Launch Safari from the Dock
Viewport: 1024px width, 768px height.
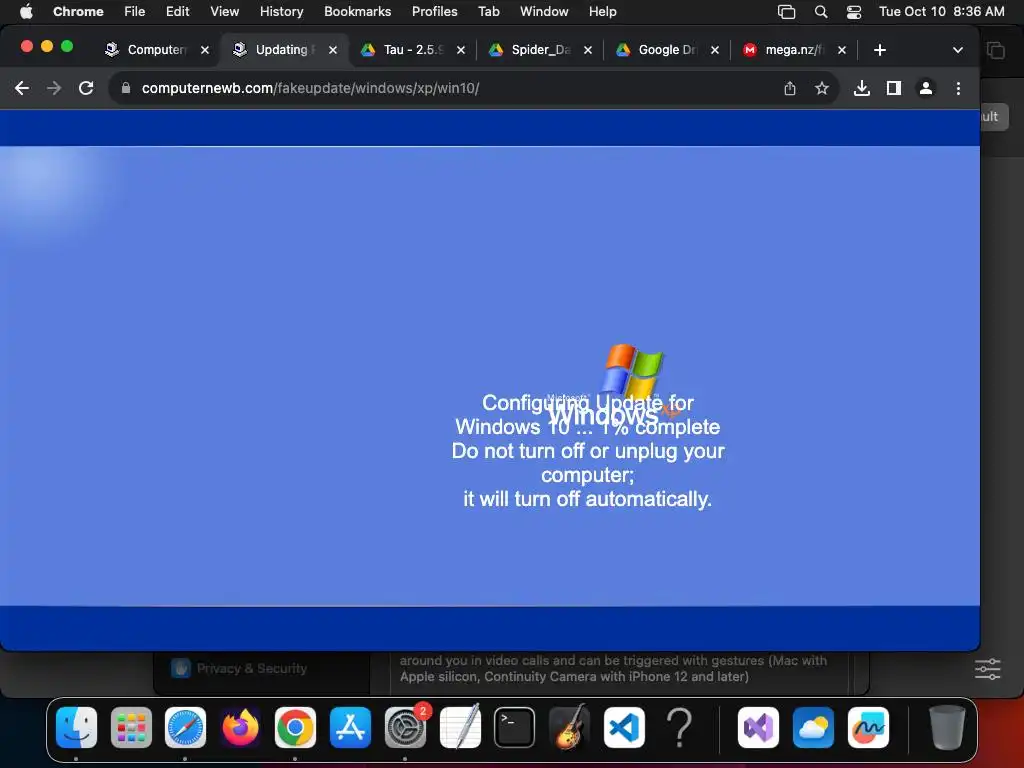coord(185,727)
